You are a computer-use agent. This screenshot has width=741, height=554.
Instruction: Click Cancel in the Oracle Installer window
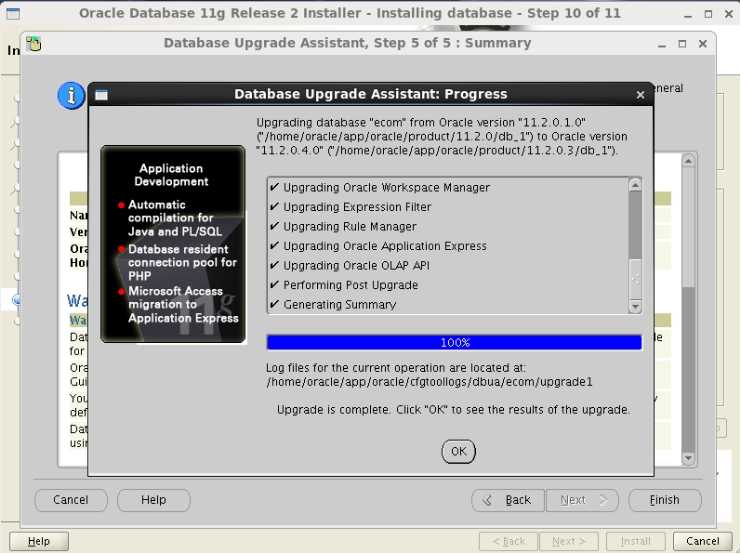[x=703, y=541]
